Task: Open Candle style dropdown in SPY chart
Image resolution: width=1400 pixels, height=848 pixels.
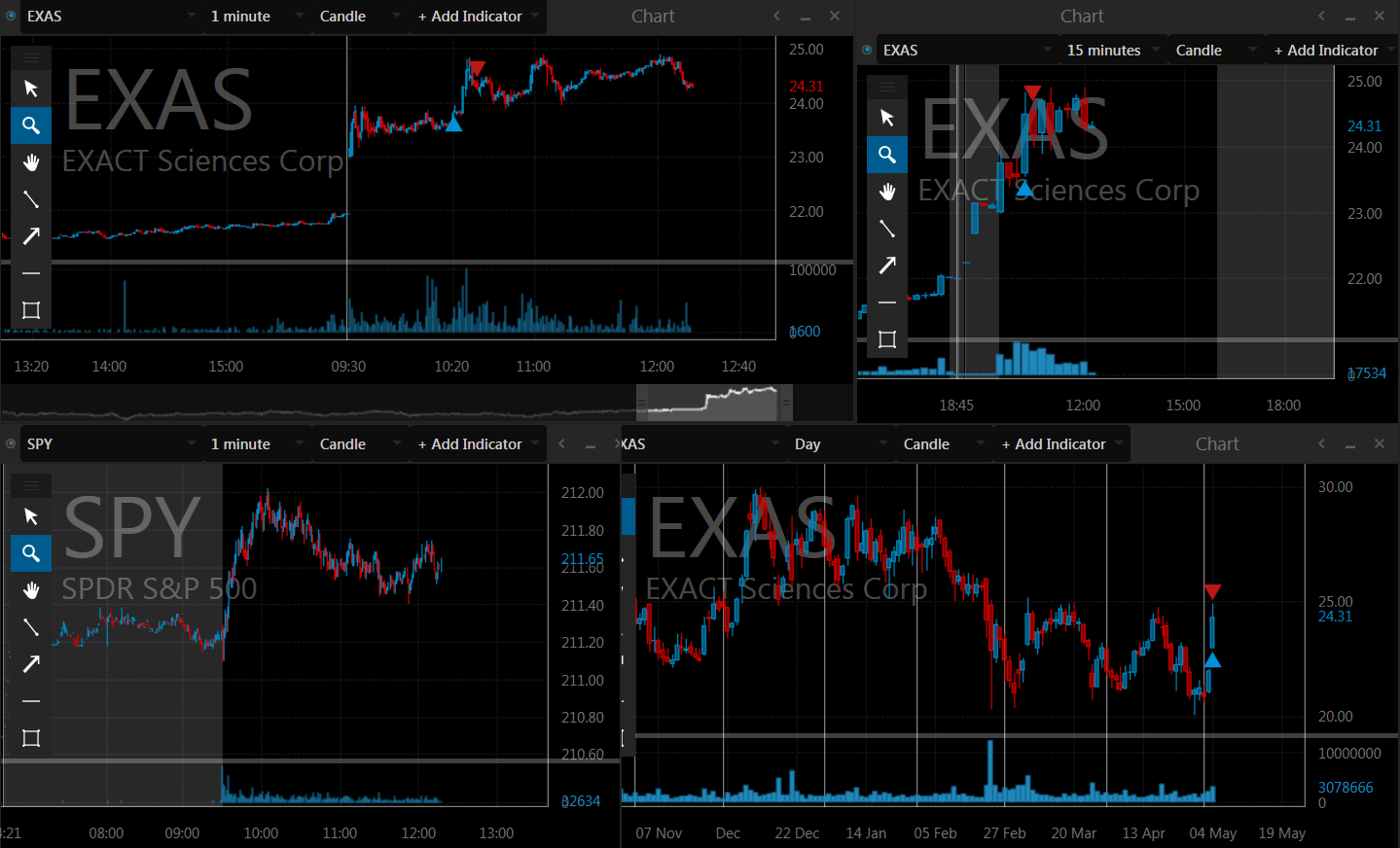Action: [x=360, y=444]
